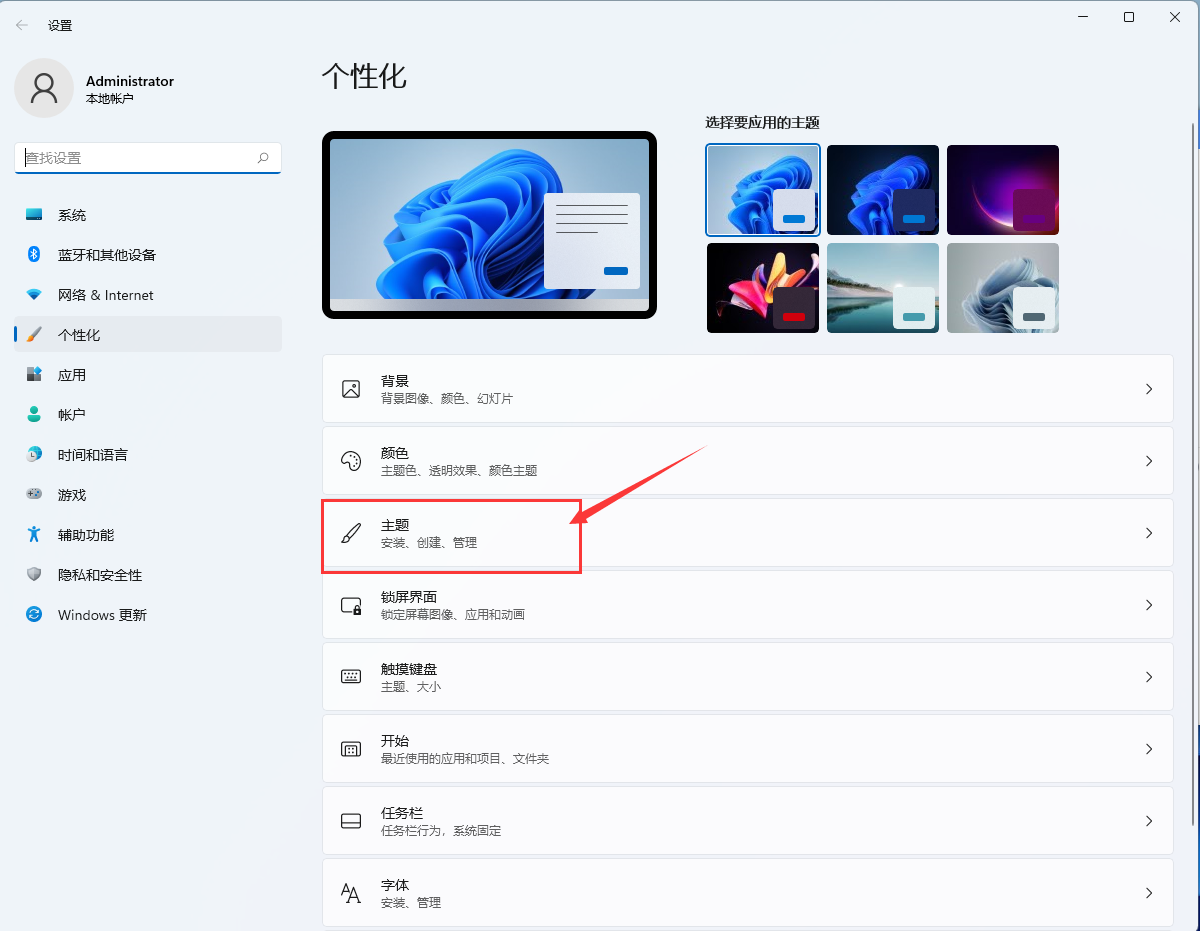Expand the 触摸键盘 row chevron
The image size is (1200, 931).
[x=1149, y=677]
